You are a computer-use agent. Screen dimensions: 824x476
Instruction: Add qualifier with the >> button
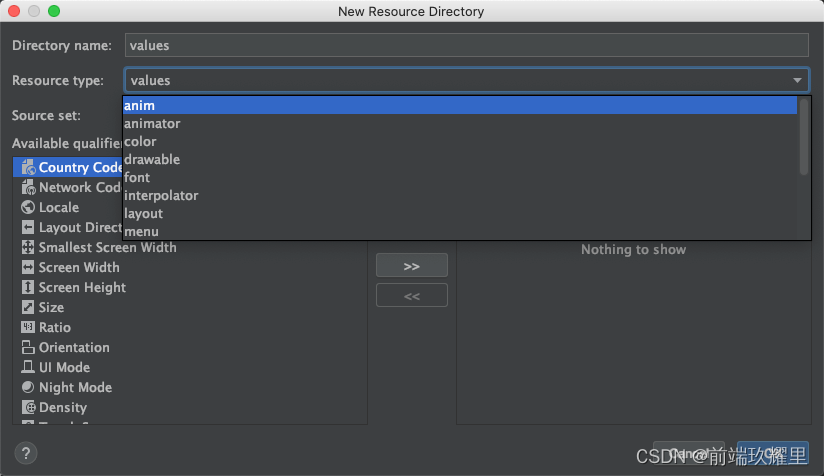(x=412, y=266)
